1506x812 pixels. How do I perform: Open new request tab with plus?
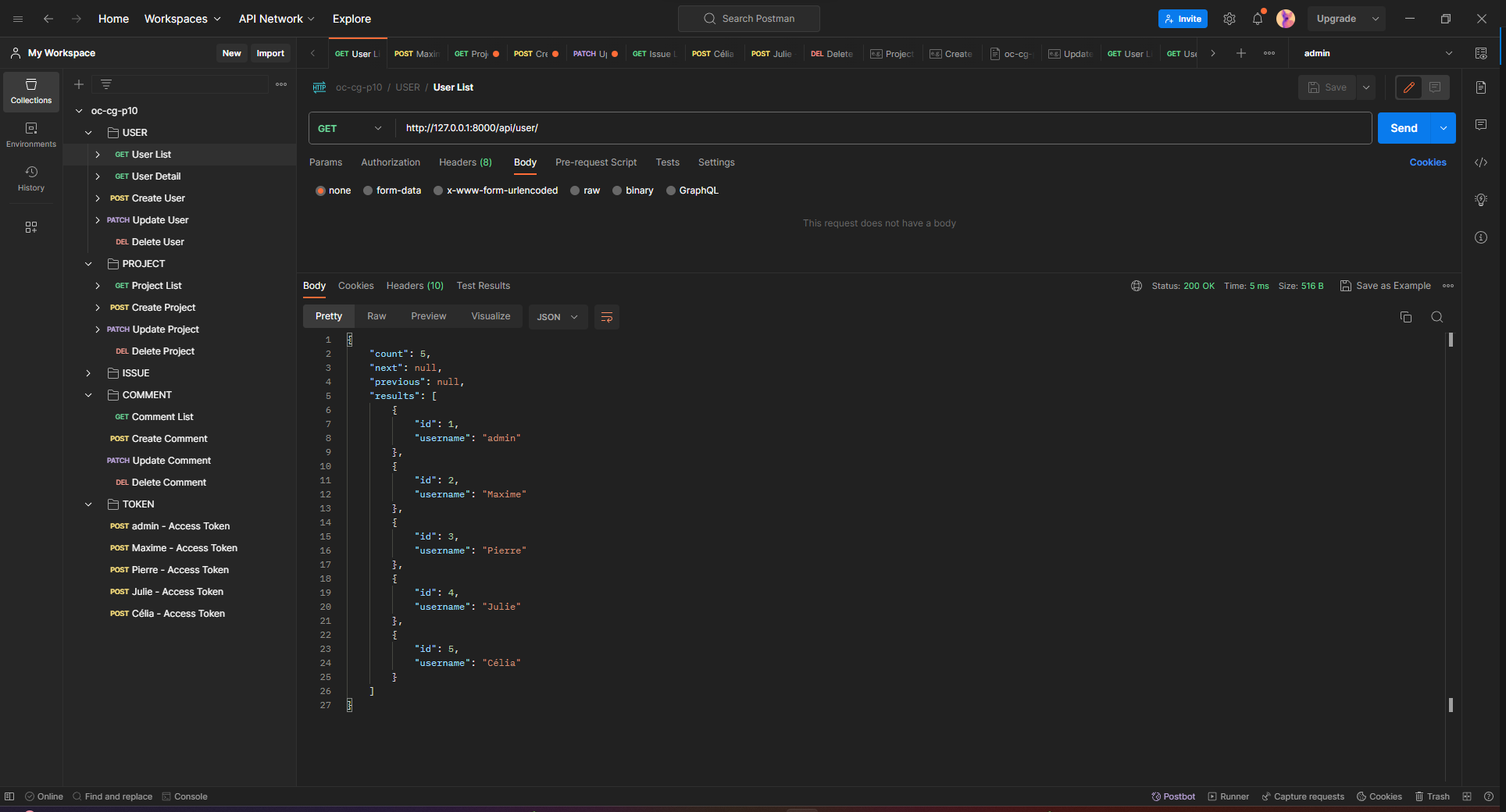coord(1241,53)
